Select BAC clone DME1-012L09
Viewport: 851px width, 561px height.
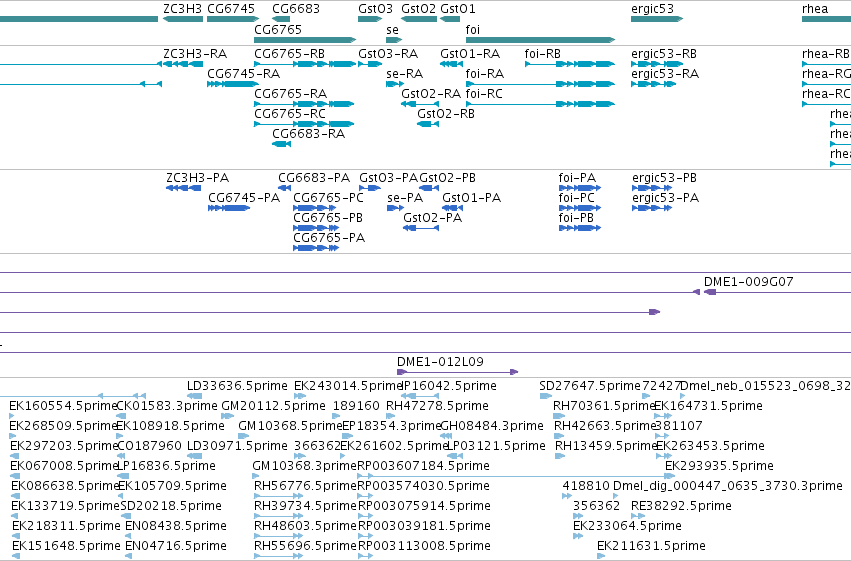(x=458, y=372)
